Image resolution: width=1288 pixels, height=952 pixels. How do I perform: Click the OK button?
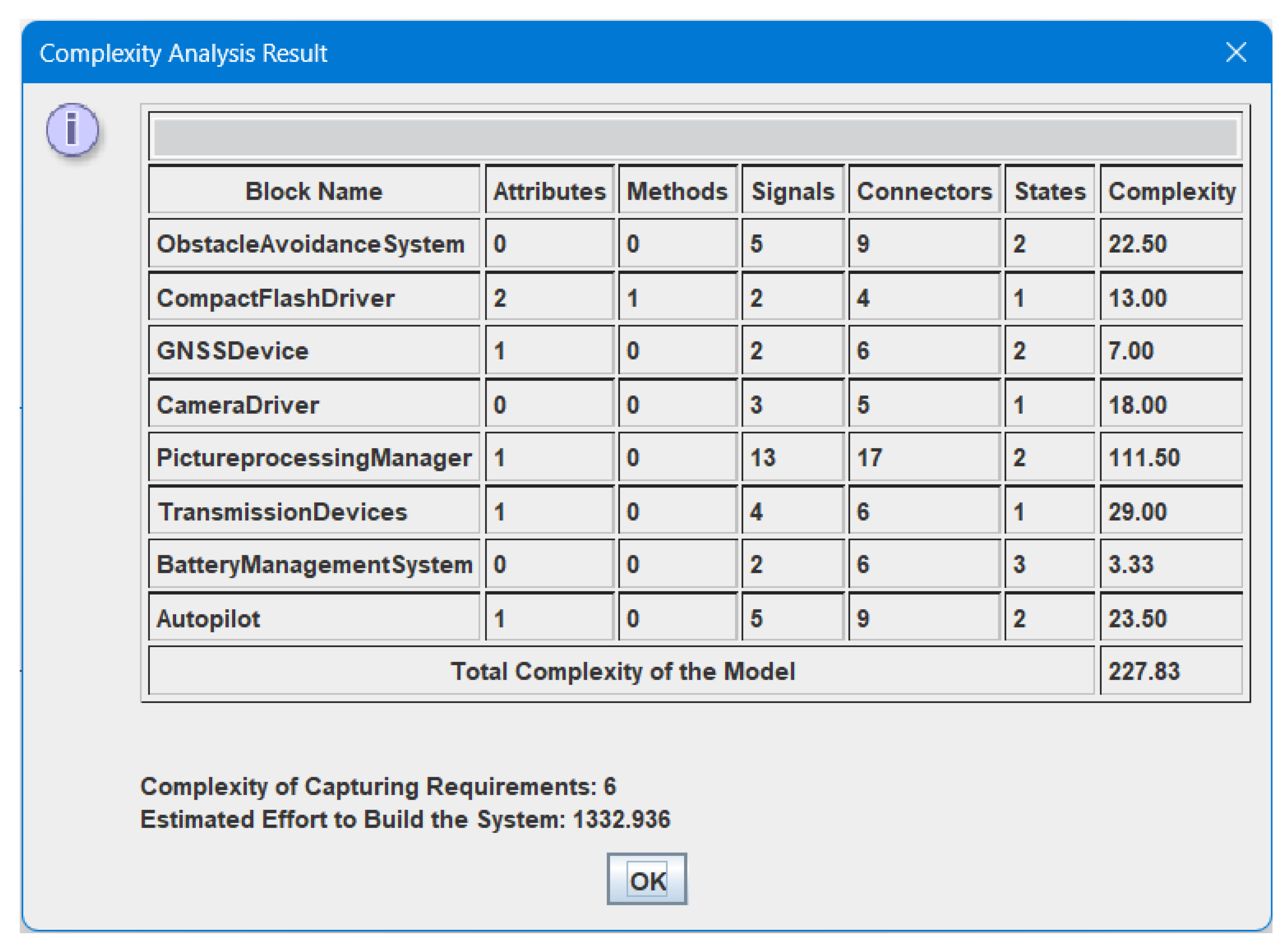coord(646,879)
